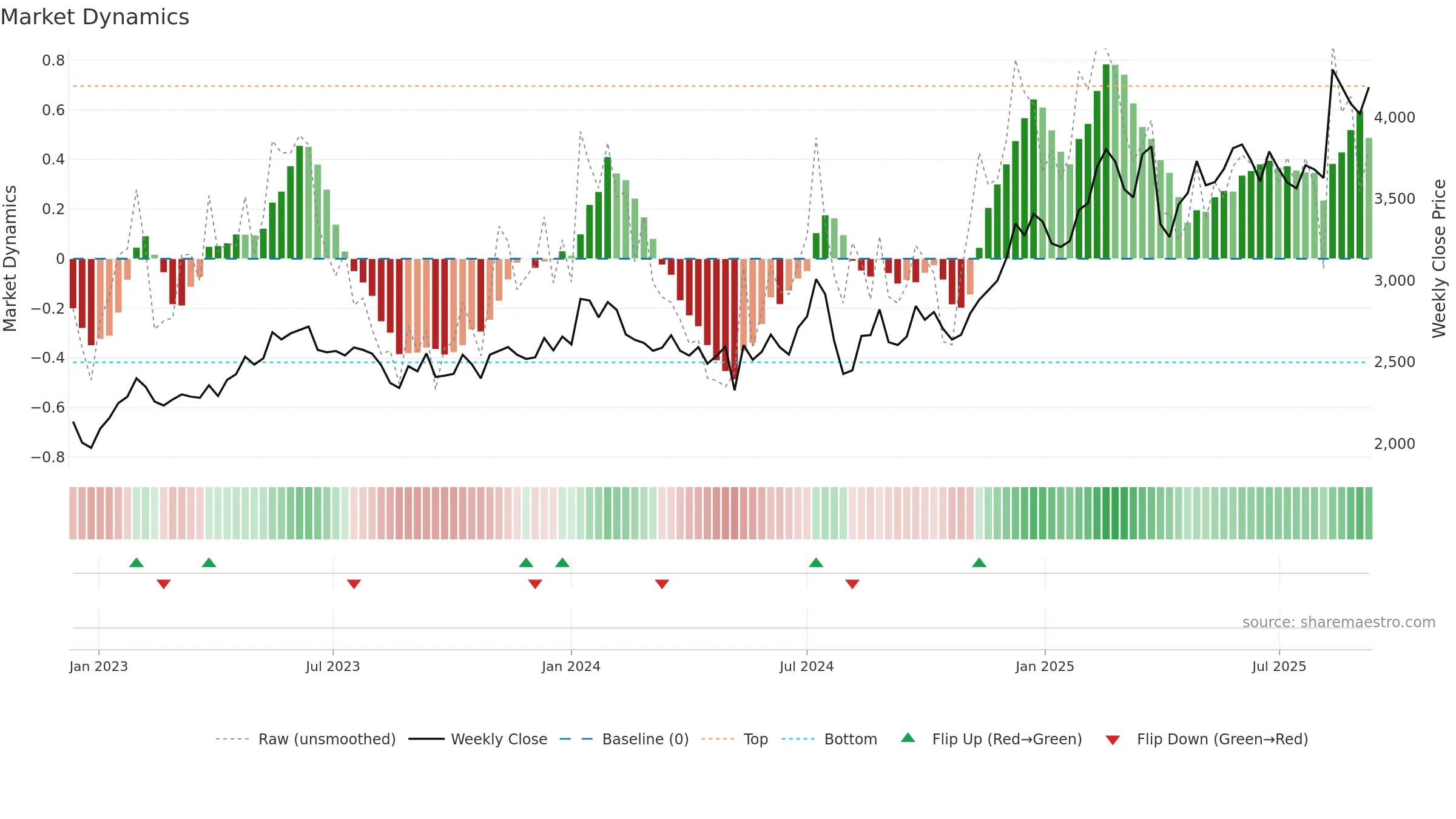Click the Market Dynamics chart title
The image size is (1456, 819).
[x=95, y=17]
